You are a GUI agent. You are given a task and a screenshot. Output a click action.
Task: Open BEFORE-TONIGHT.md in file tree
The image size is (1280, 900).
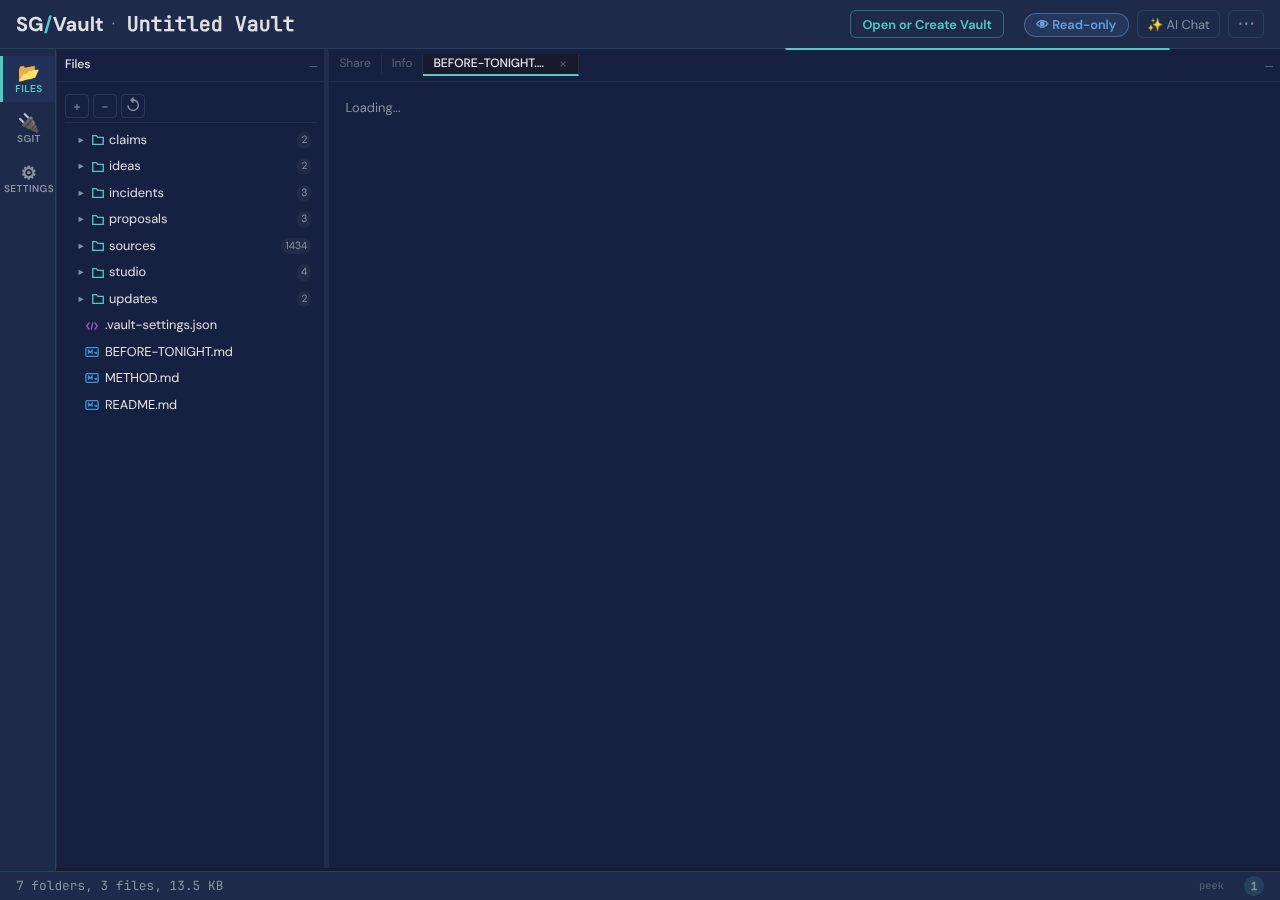pyautogui.click(x=168, y=352)
